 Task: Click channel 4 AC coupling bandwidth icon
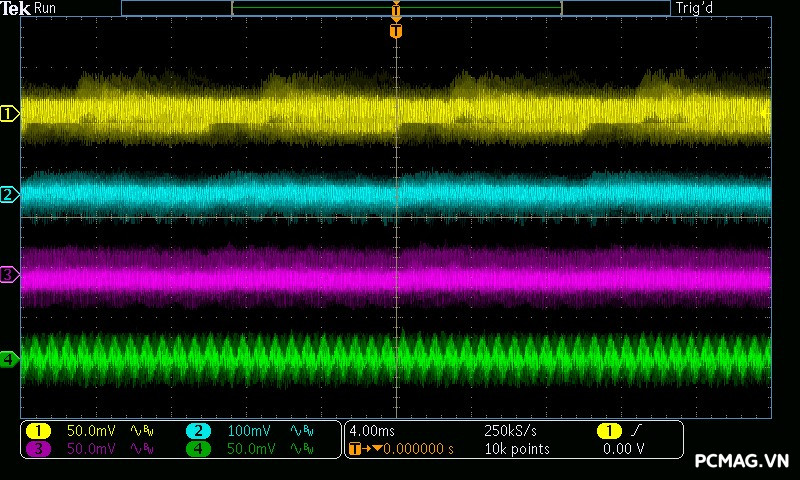pos(300,449)
